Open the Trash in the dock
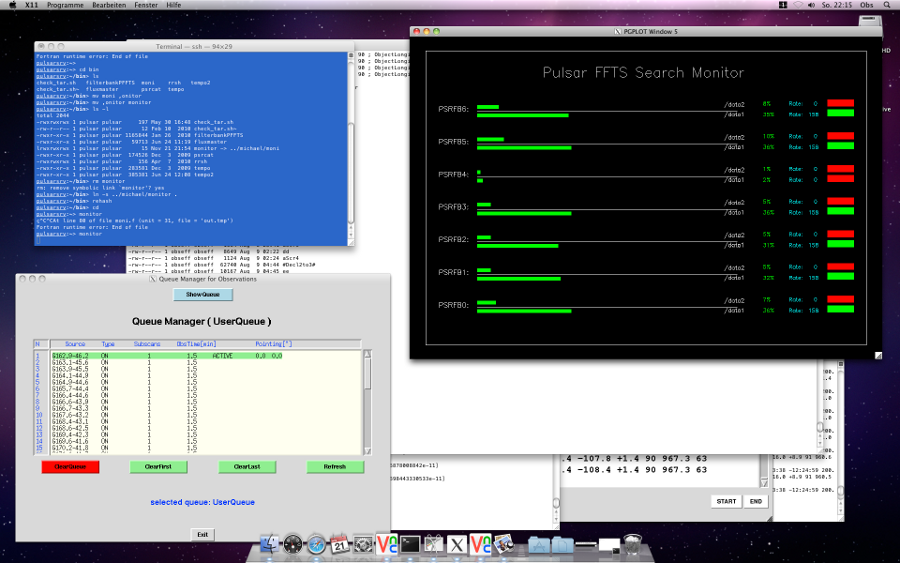This screenshot has width=900, height=563. pos(633,544)
